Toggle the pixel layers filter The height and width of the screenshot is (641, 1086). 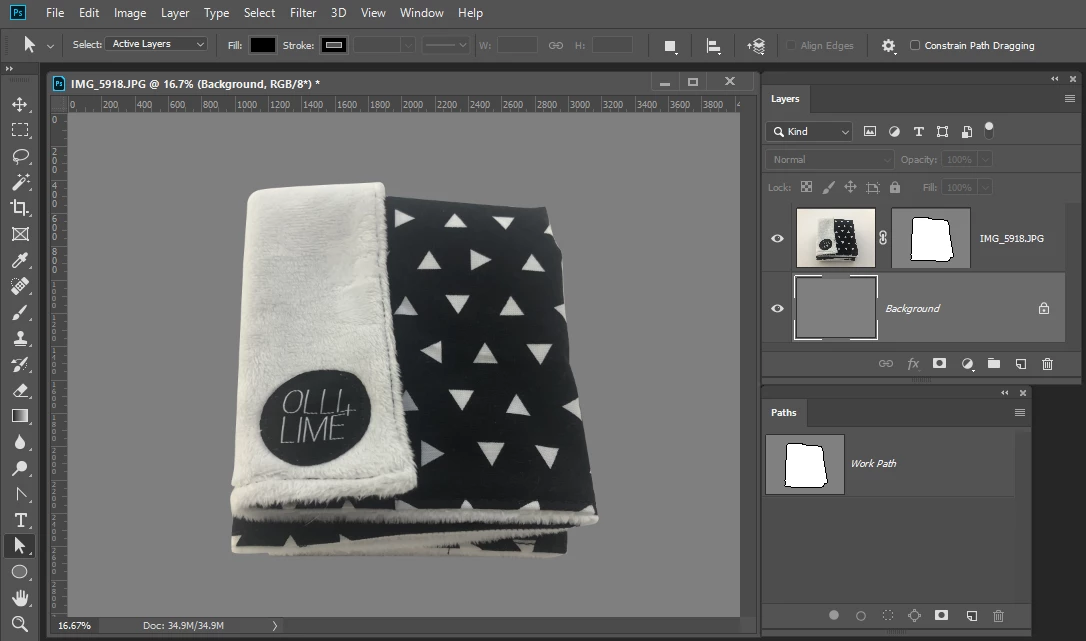click(870, 132)
